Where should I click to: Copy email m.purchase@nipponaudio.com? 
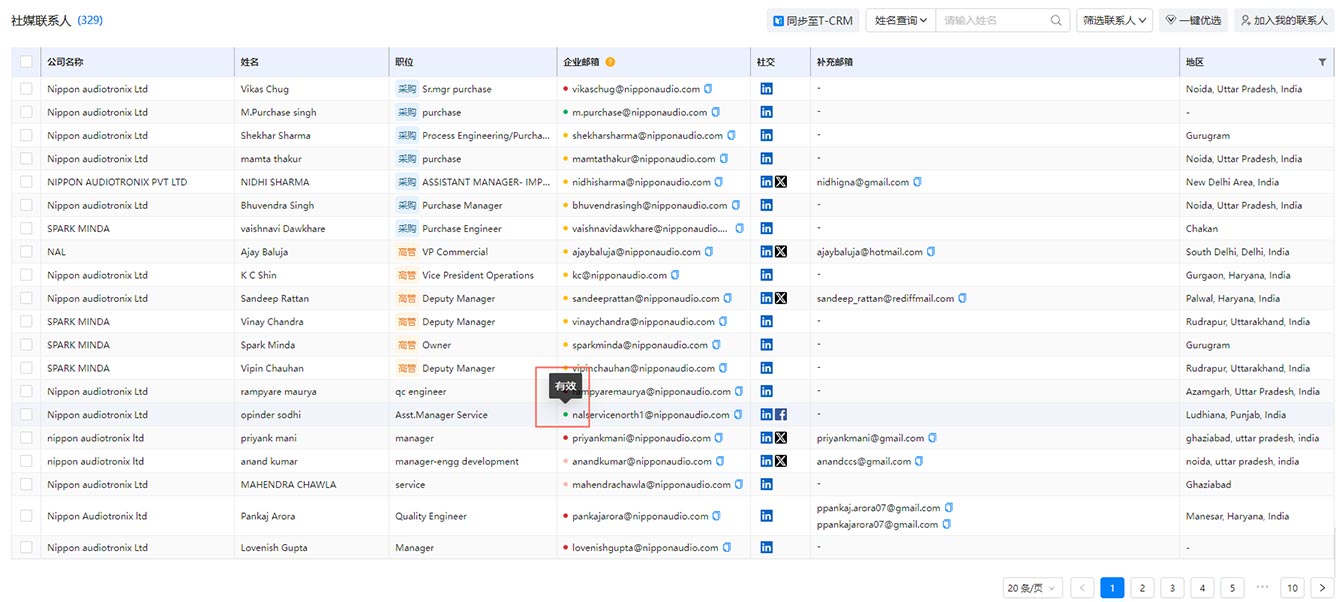(715, 112)
